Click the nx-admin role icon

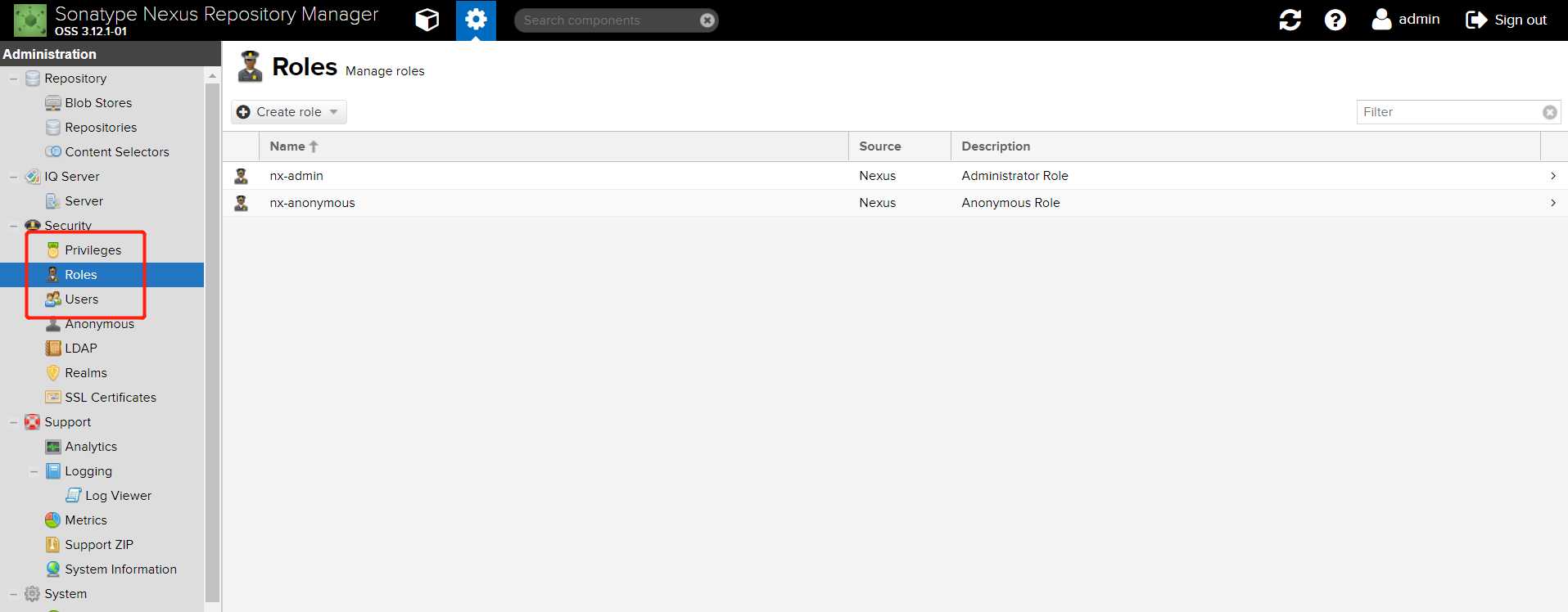pos(242,176)
